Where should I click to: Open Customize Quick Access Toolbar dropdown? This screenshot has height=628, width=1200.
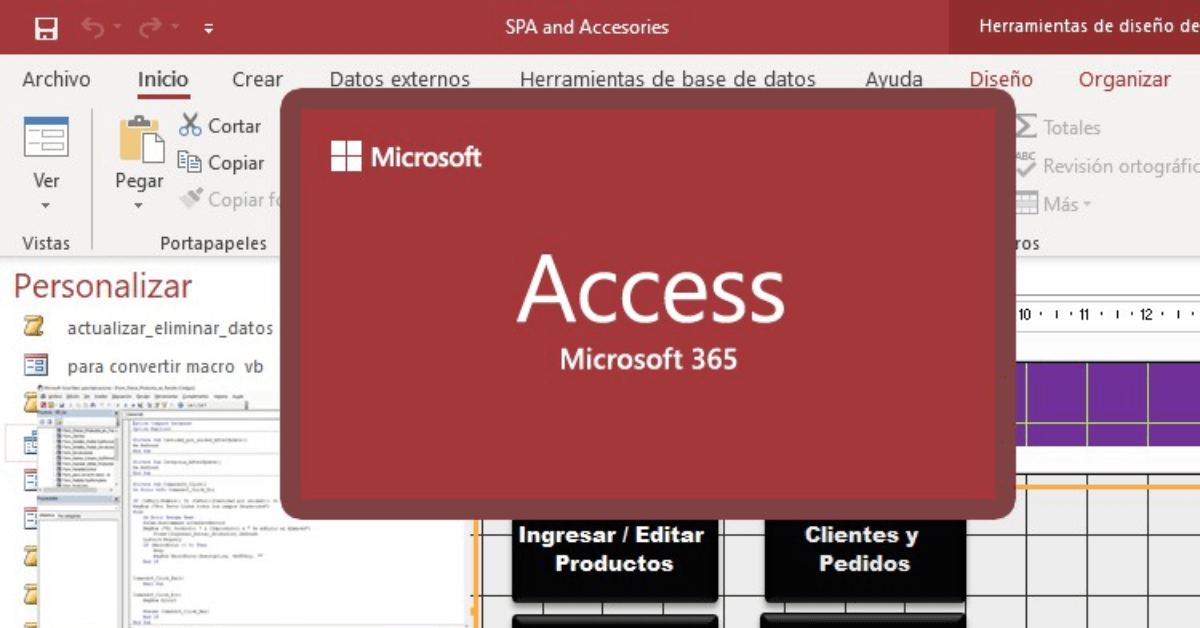(209, 29)
